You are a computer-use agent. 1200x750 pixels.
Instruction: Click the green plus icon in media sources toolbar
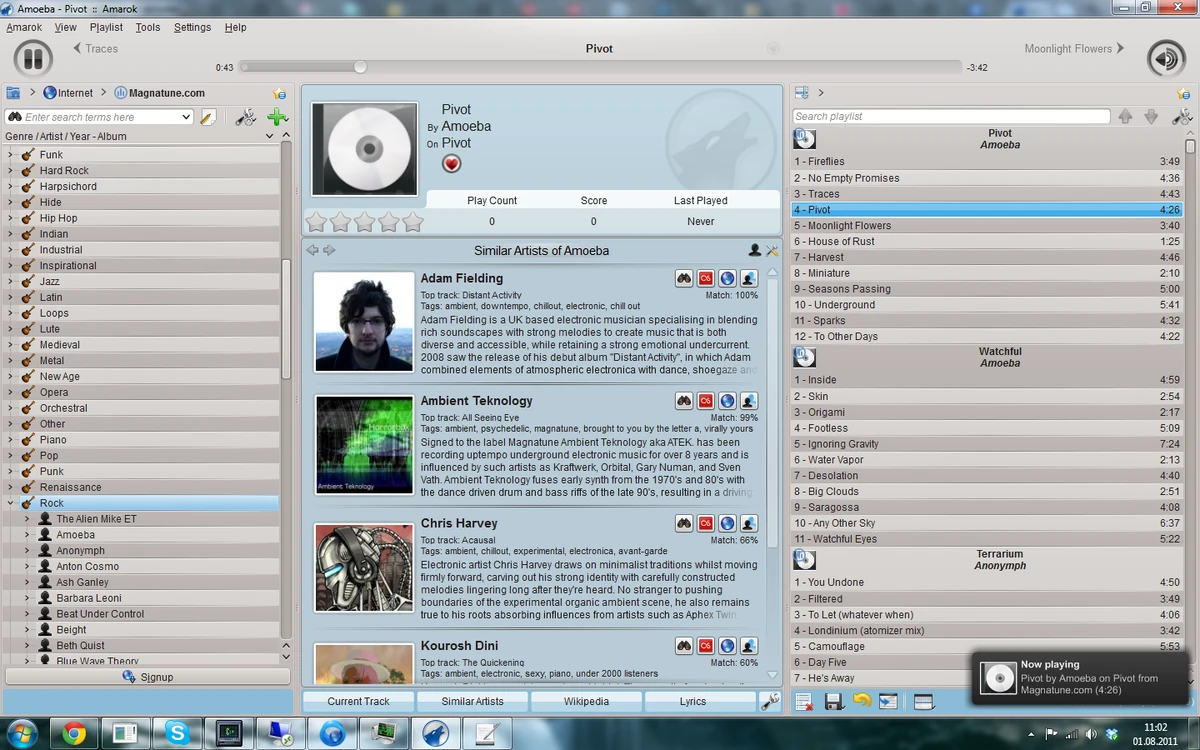[275, 117]
